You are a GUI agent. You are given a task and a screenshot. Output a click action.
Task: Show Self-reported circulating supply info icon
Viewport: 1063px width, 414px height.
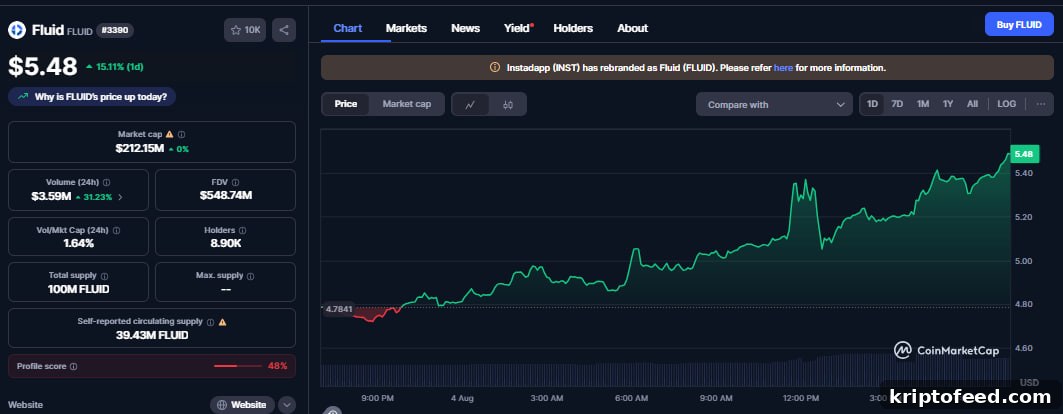(x=210, y=322)
